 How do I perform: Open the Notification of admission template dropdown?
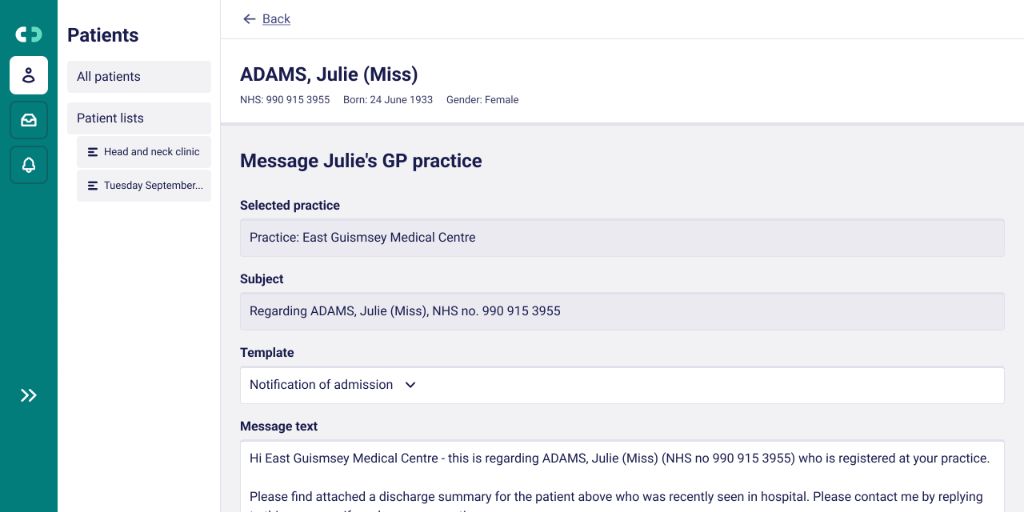[x=321, y=385]
